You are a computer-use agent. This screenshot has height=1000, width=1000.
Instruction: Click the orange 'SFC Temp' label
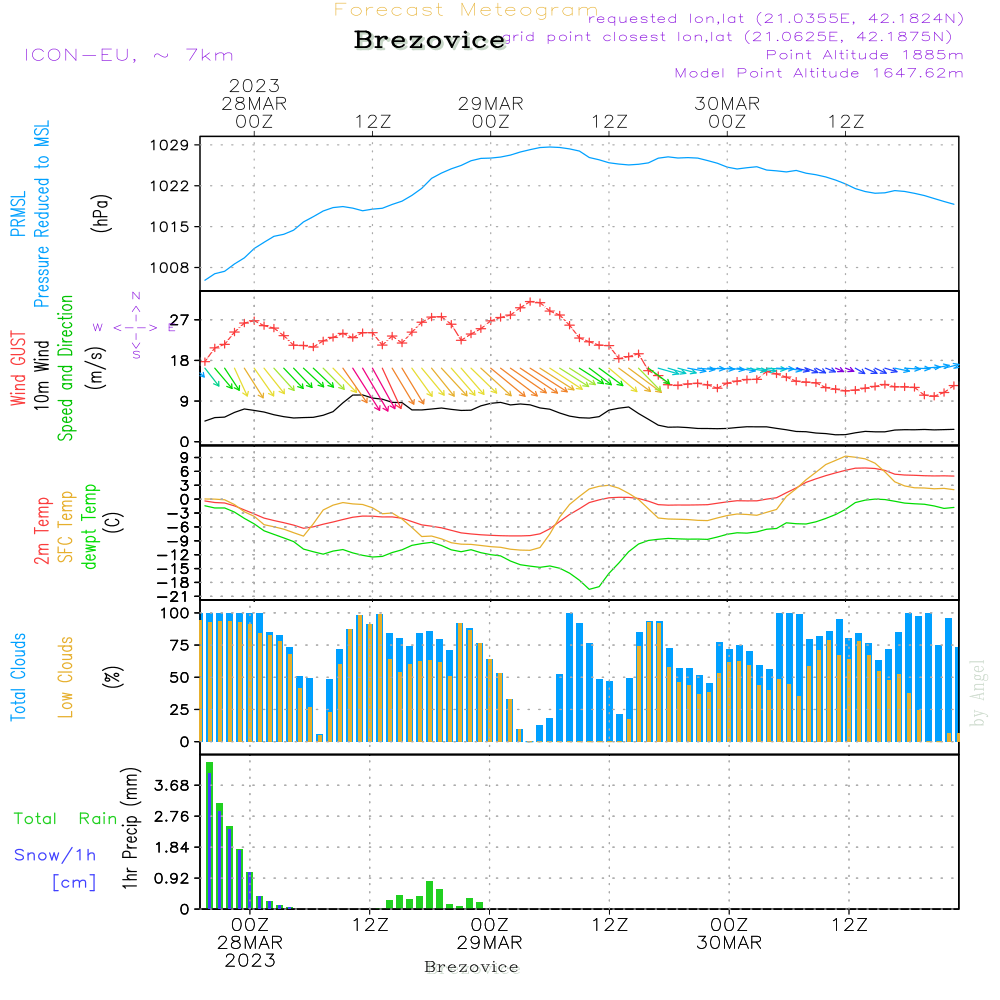click(x=66, y=527)
